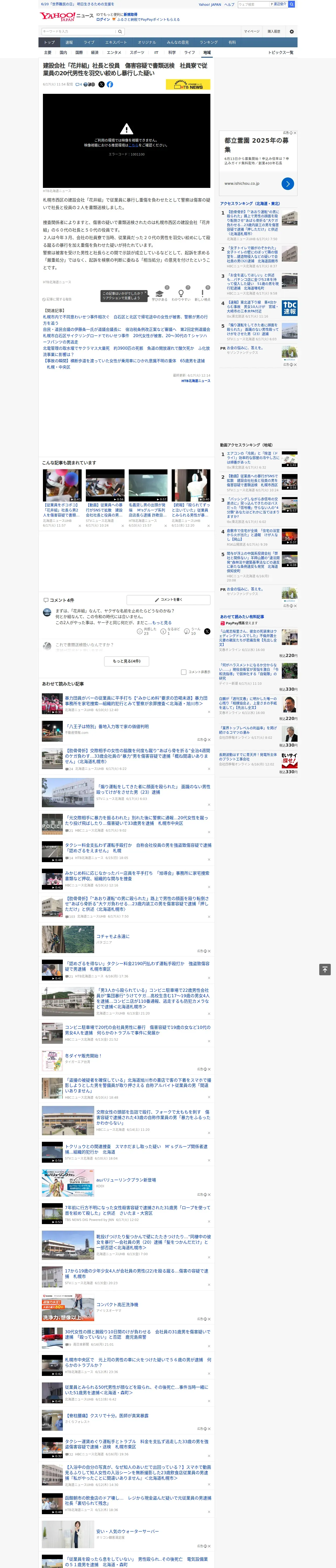Click the ふるさと納税でPayPayポイント link
The height and width of the screenshot is (1568, 336).
[148, 20]
